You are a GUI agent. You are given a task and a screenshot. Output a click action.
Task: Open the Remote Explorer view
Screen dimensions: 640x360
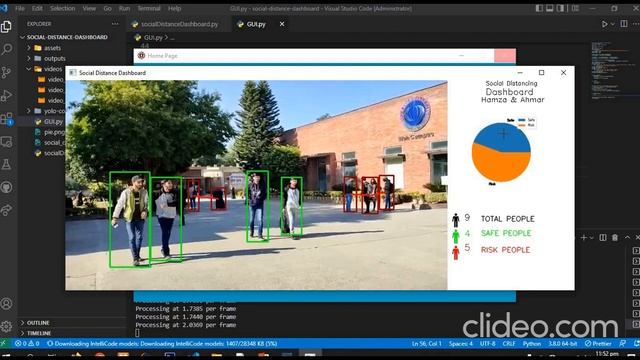(x=6, y=142)
